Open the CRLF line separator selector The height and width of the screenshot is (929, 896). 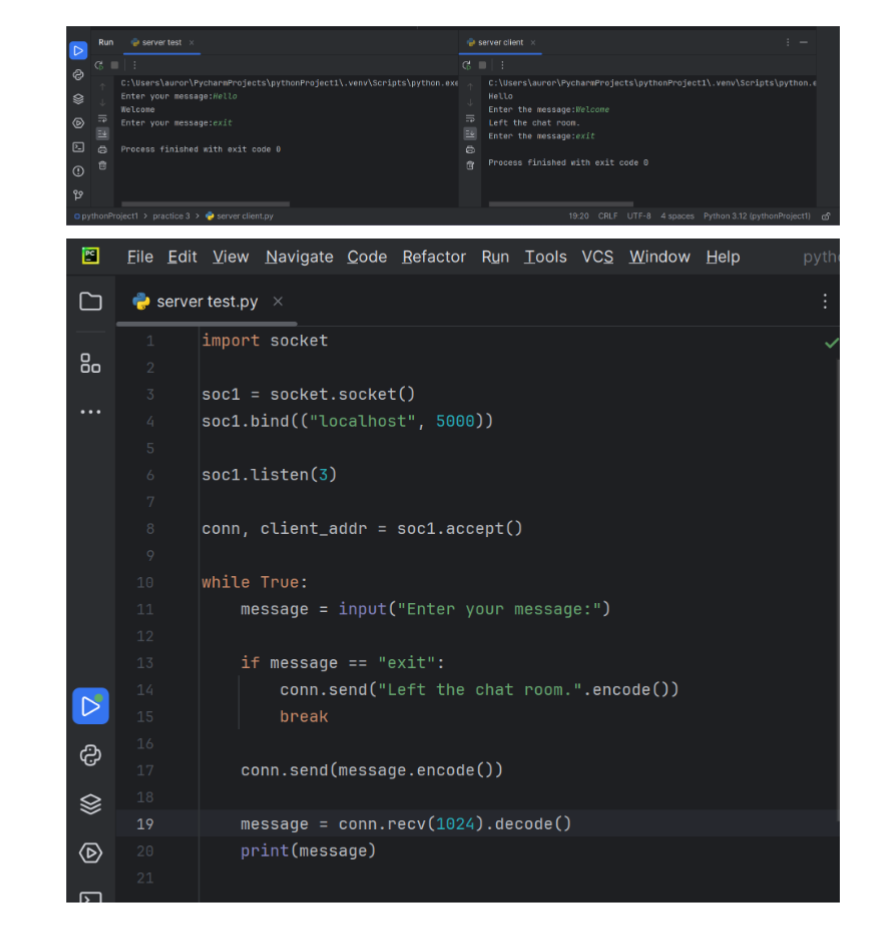608,216
